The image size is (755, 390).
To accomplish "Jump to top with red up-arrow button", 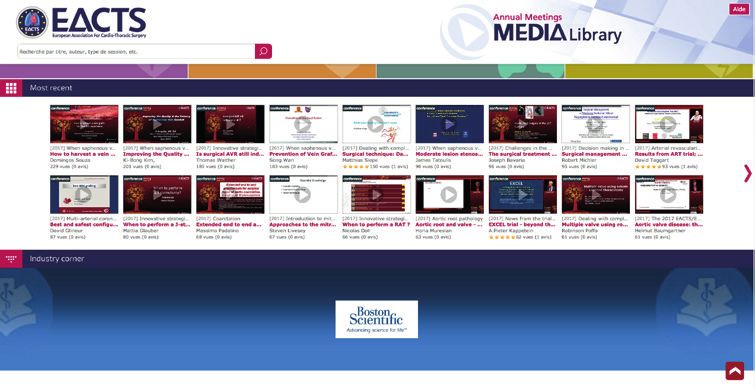I will [x=735, y=371].
